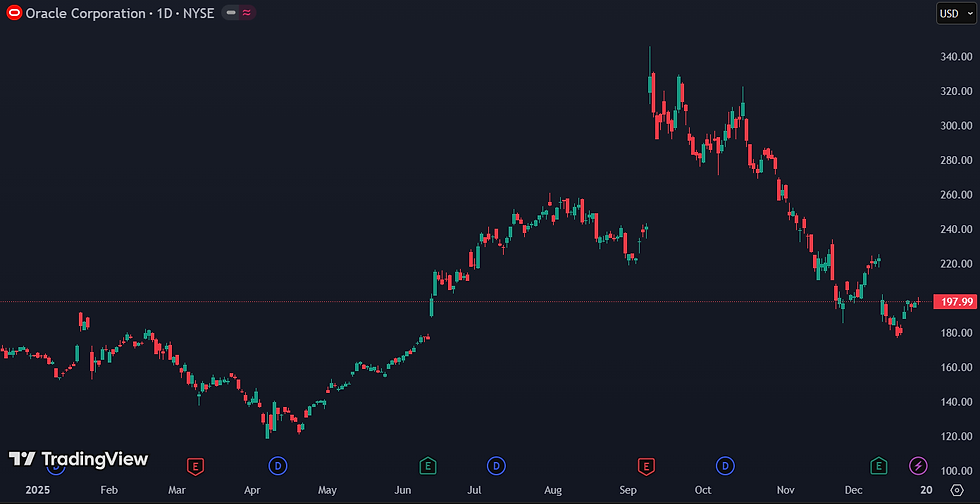Click the Sep label on time axis

(x=628, y=490)
